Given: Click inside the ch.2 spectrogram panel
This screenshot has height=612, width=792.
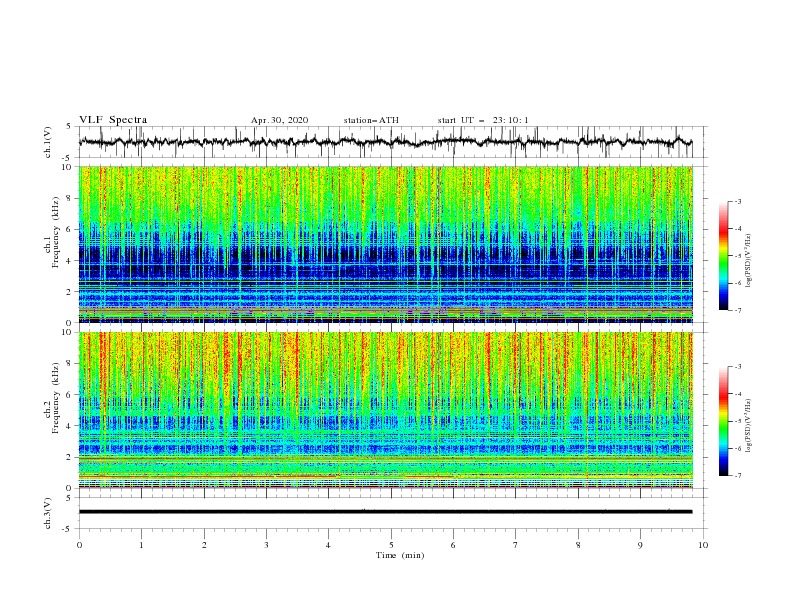Looking at the screenshot, I should tap(385, 410).
